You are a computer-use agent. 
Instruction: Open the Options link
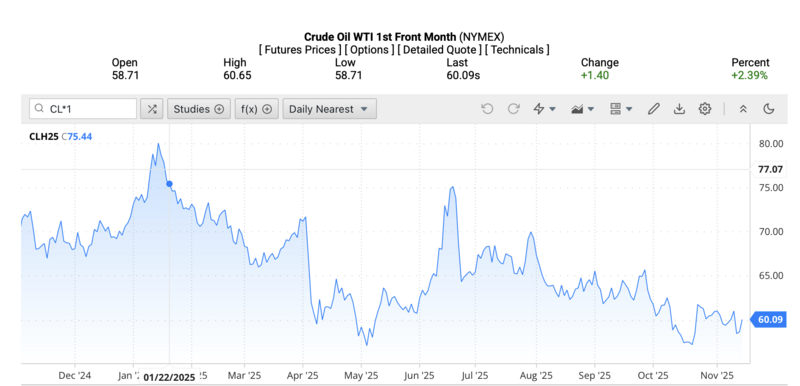pos(369,49)
